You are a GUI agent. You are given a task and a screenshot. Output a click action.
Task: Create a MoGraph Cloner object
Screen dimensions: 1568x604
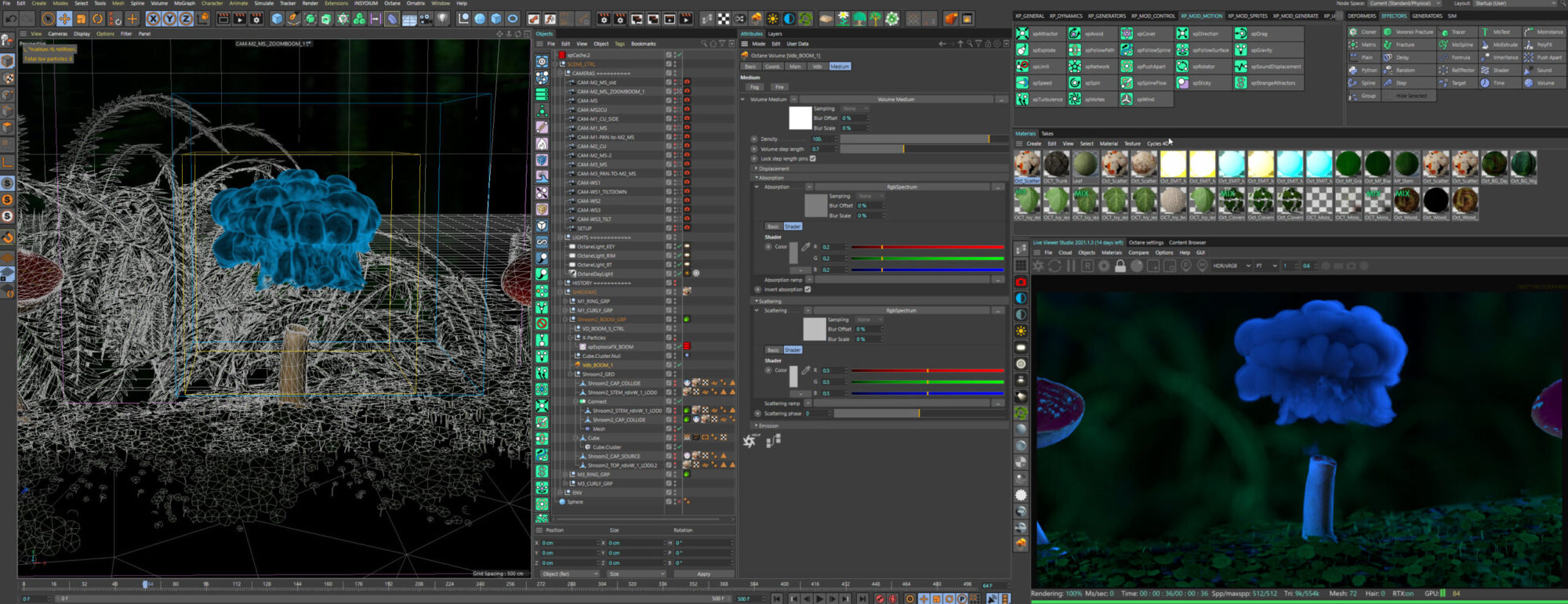pyautogui.click(x=1363, y=32)
